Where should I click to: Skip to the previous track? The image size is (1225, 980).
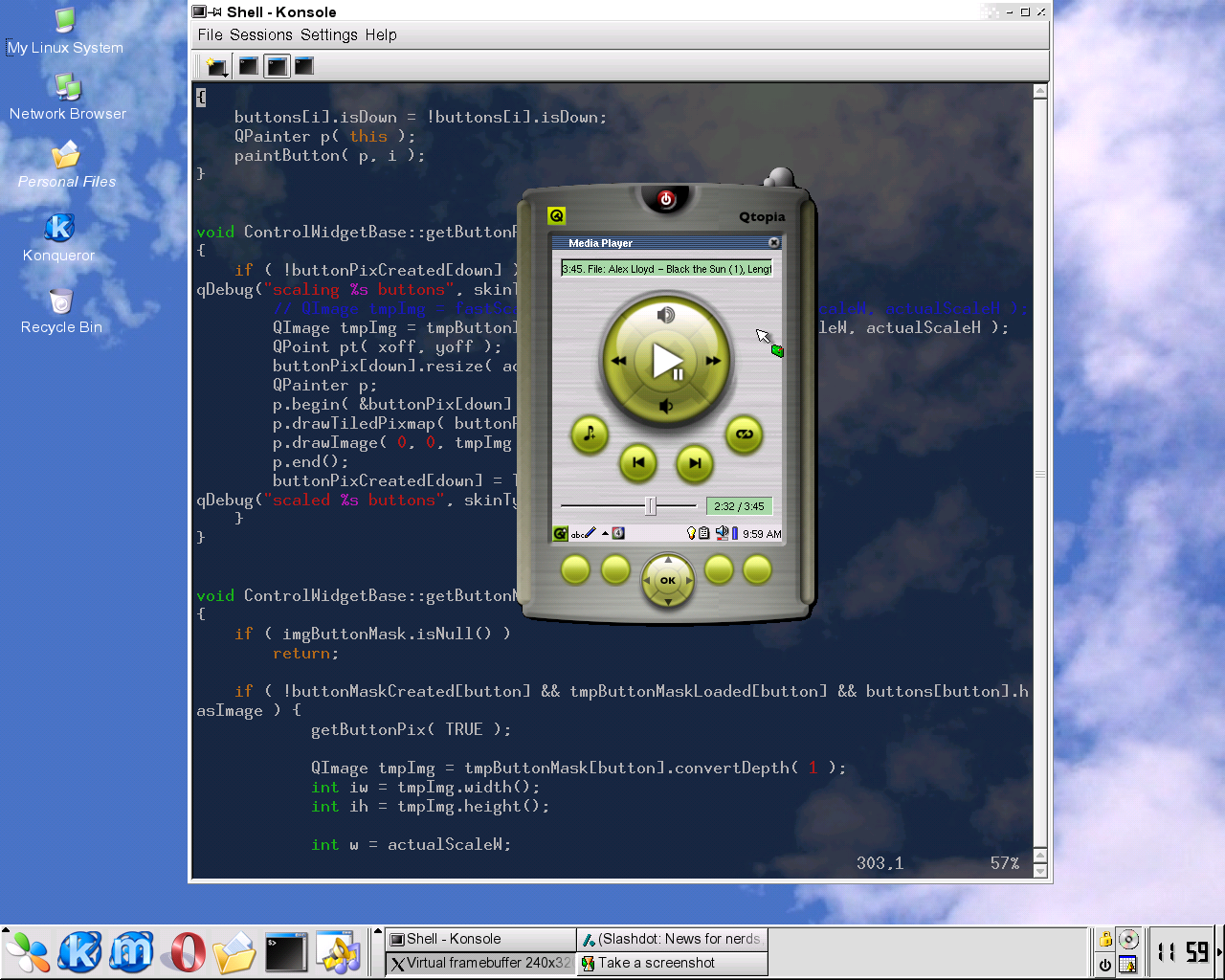[x=638, y=463]
